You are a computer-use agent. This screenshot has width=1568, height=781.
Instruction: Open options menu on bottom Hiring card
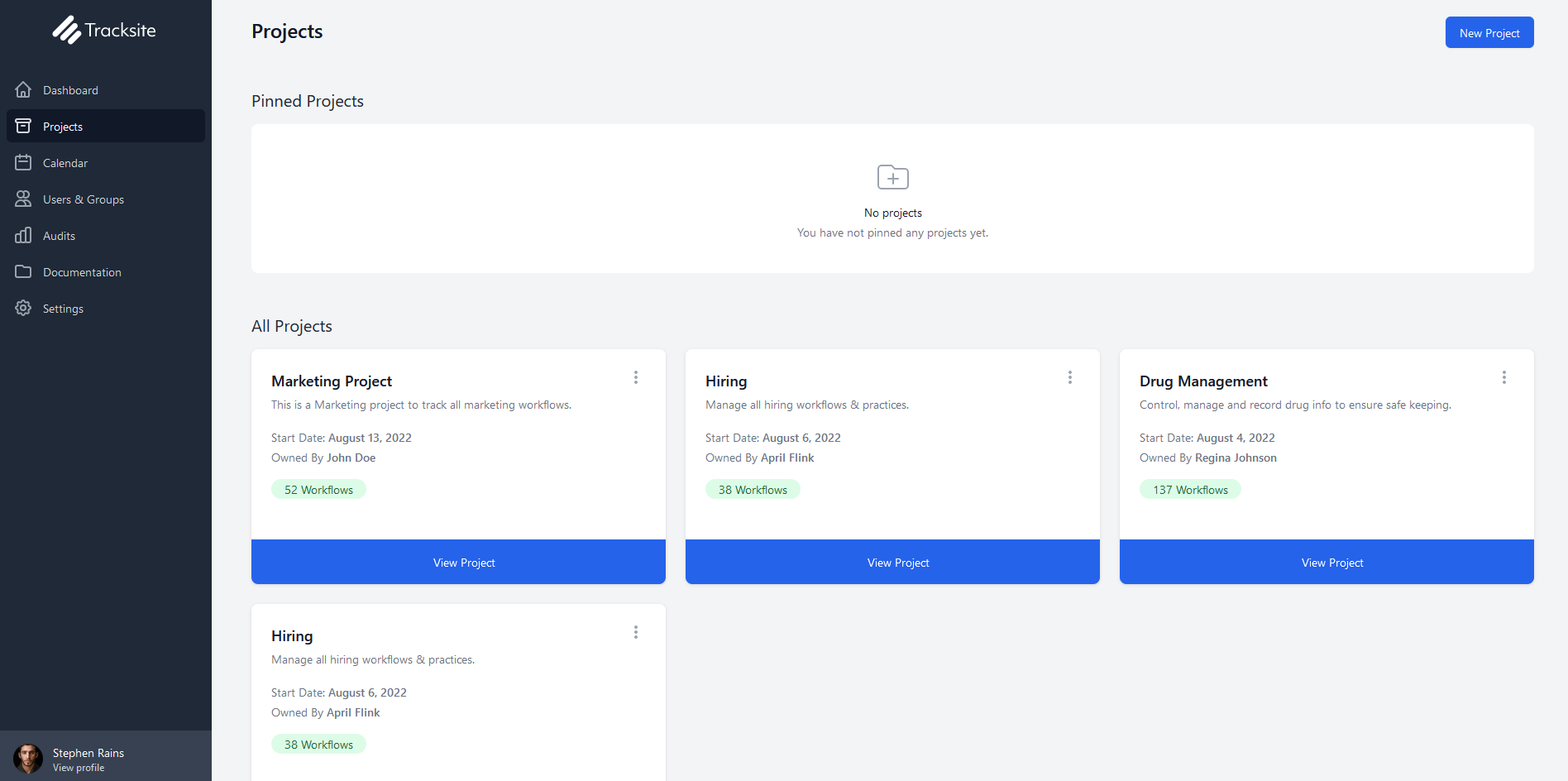pyautogui.click(x=636, y=632)
